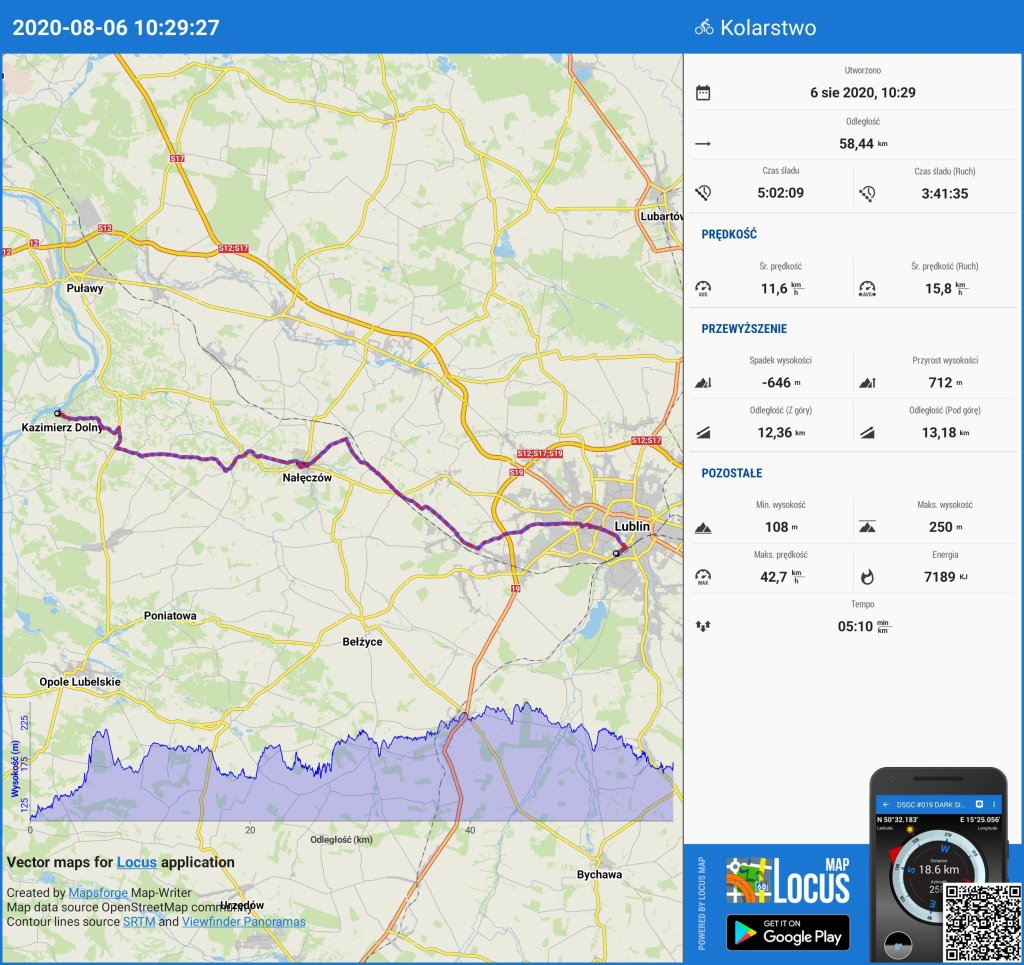Image resolution: width=1024 pixels, height=965 pixels.
Task: Click the minimum altitude mountain icon by 108 m
Action: tap(703, 527)
